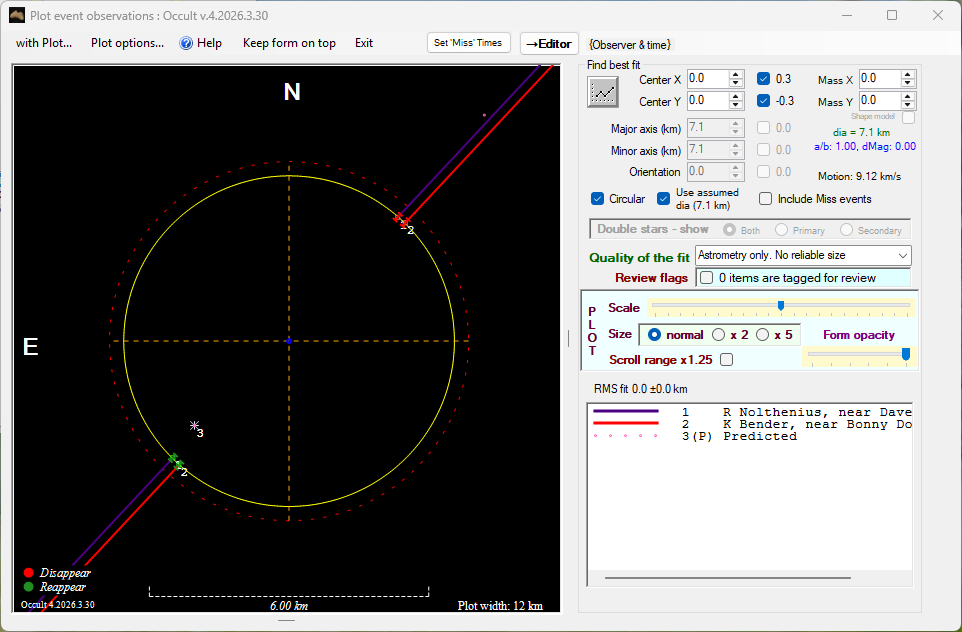The height and width of the screenshot is (632, 962).
Task: Click the RMS fit 0.0 ±0.0 km text
Action: coord(641,389)
